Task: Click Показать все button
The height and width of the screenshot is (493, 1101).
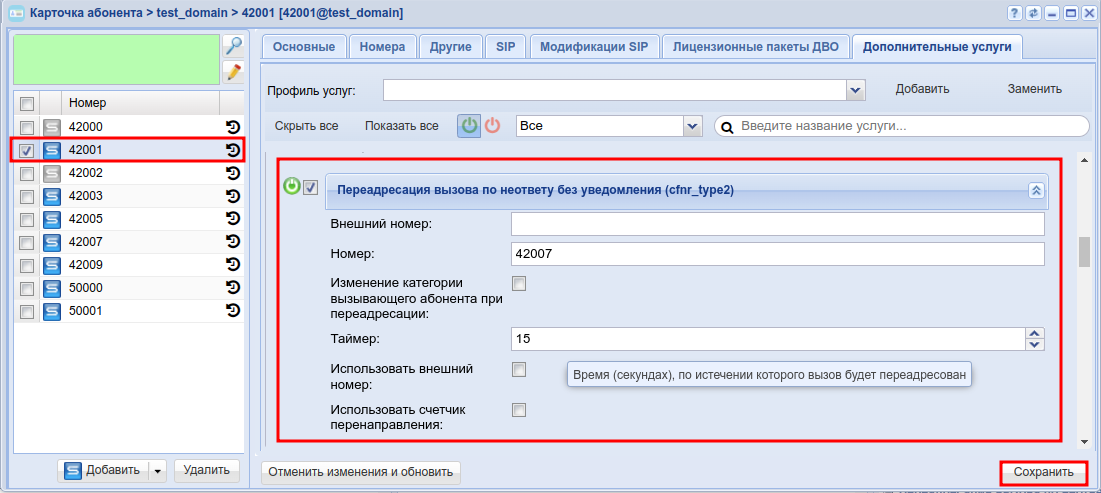Action: coord(402,126)
